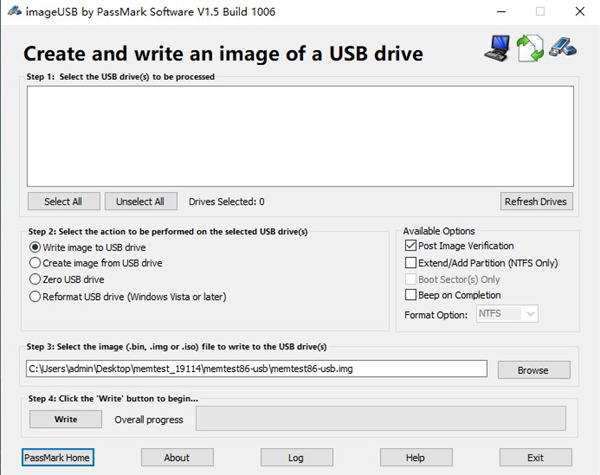Open the Log button

296,457
